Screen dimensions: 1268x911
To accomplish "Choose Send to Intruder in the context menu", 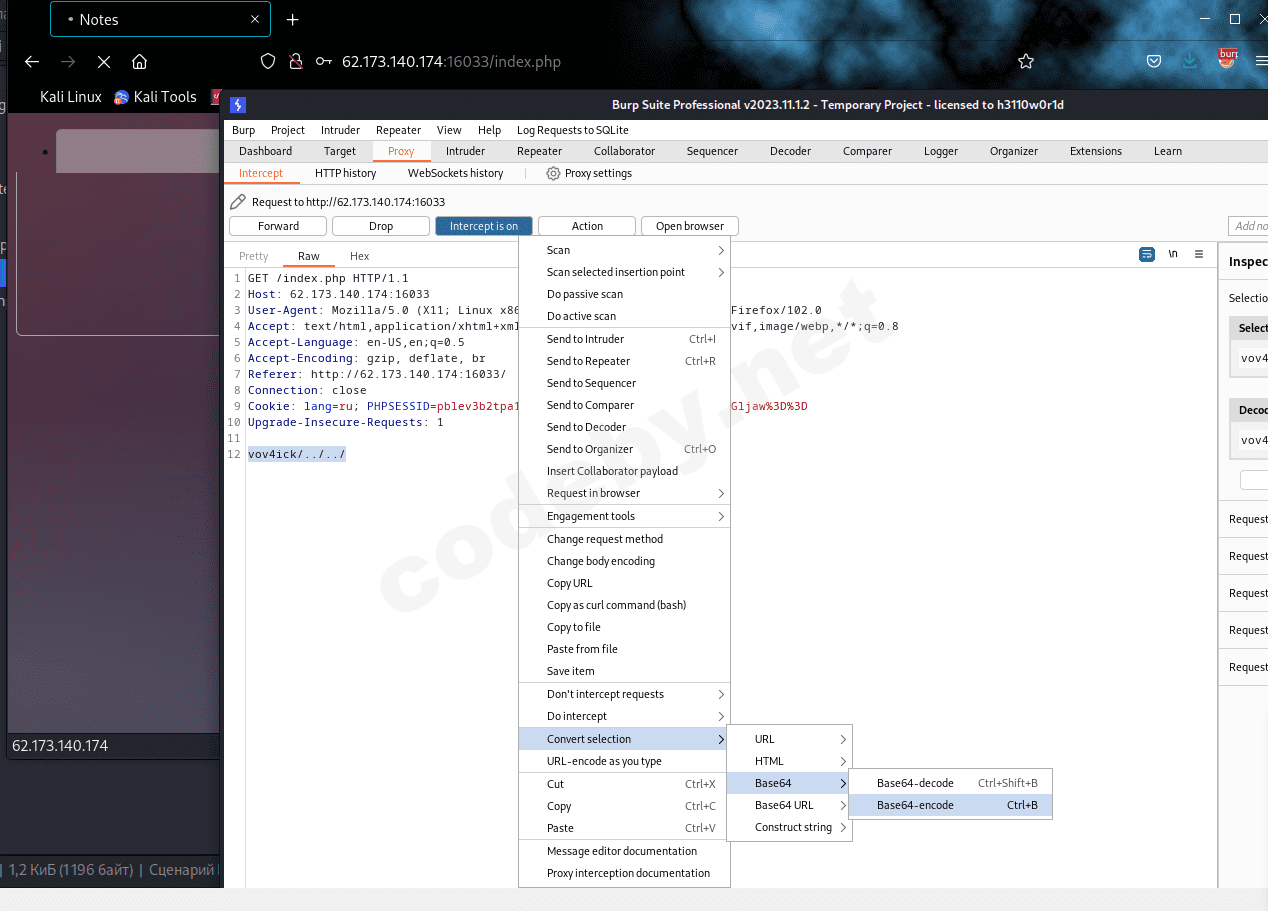I will (x=585, y=339).
